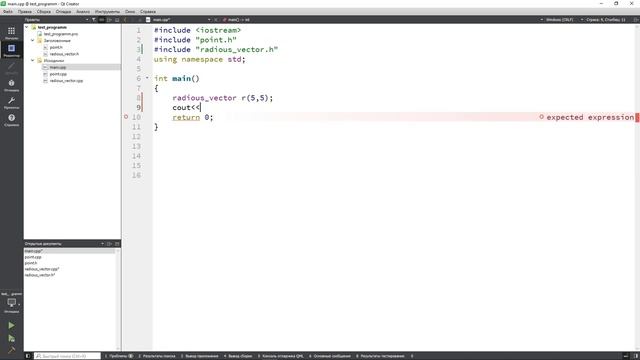Select radious_vector.cpp in project tree
This screenshot has width=640, height=360.
coord(66,80)
